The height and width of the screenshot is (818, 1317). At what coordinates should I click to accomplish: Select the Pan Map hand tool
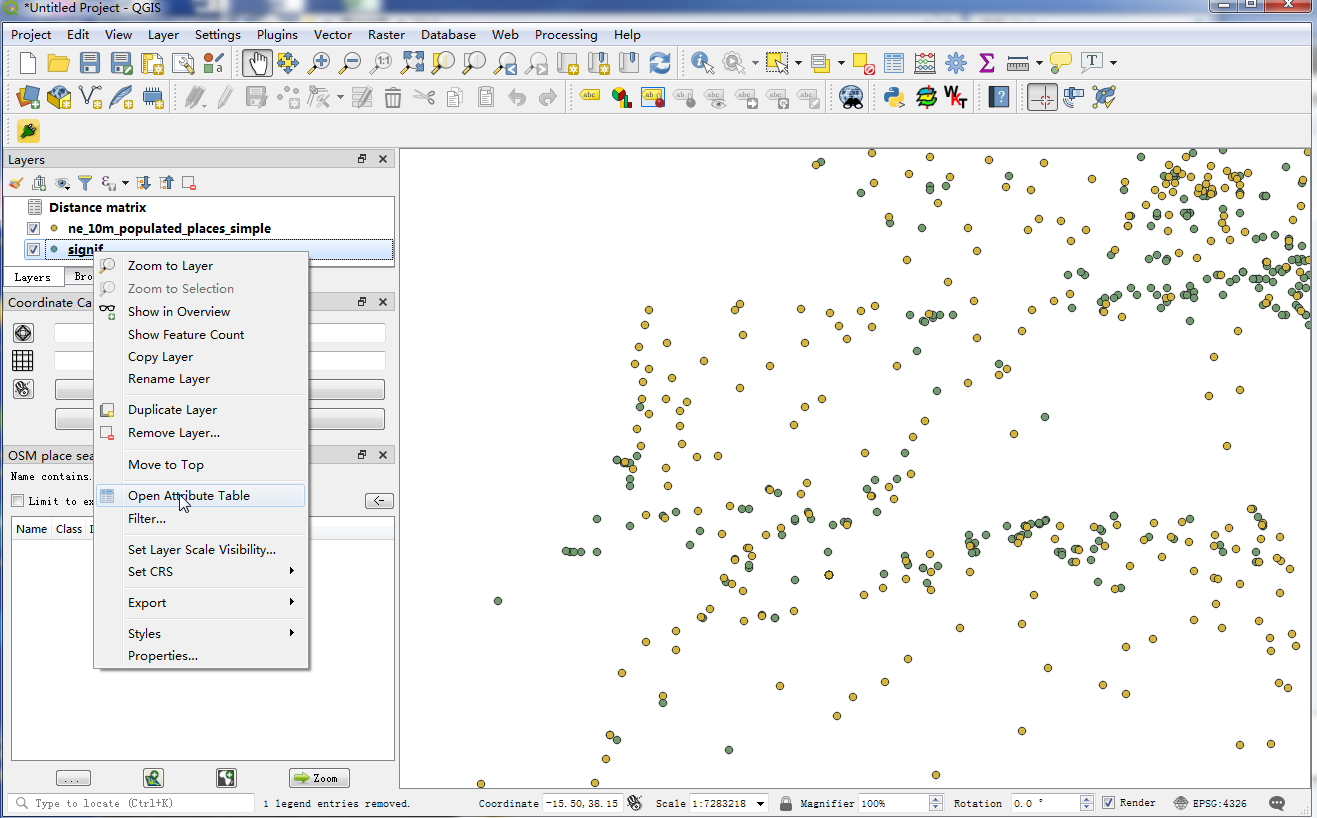[x=257, y=63]
